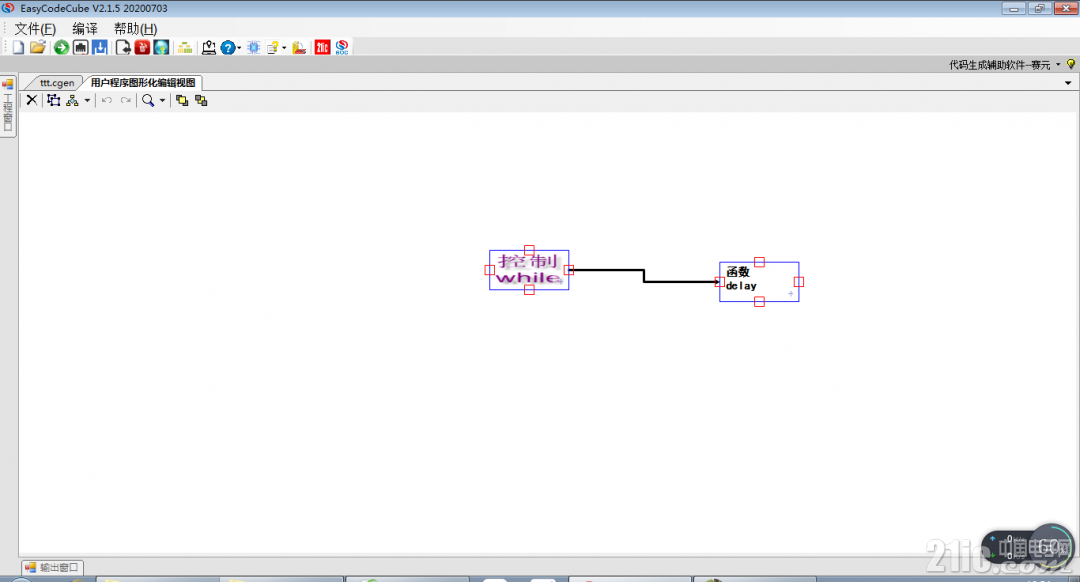
Task: Open the SOC logo icon
Action: [342, 47]
